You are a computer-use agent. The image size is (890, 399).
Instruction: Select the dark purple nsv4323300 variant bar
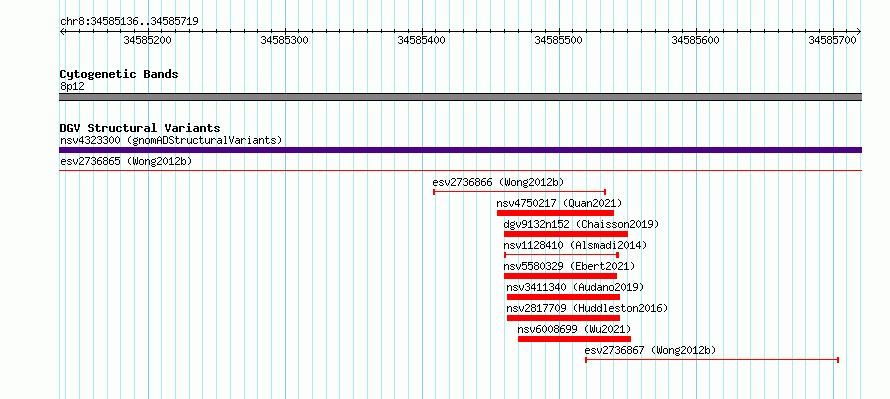point(460,150)
